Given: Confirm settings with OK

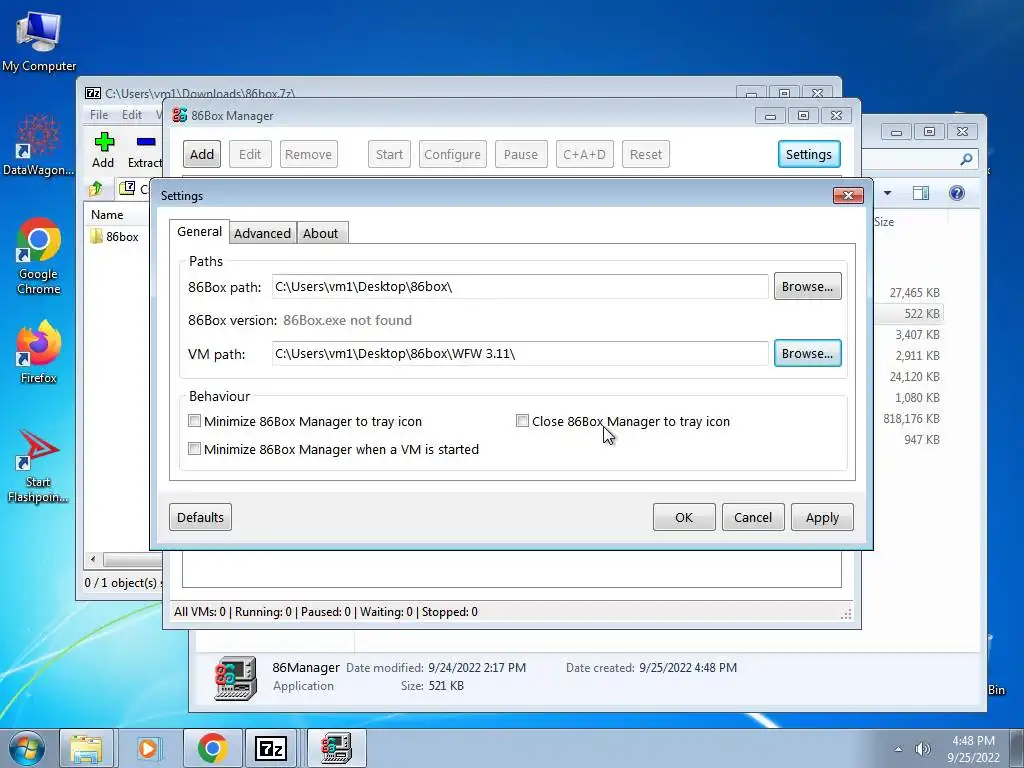Looking at the screenshot, I should coord(684,517).
